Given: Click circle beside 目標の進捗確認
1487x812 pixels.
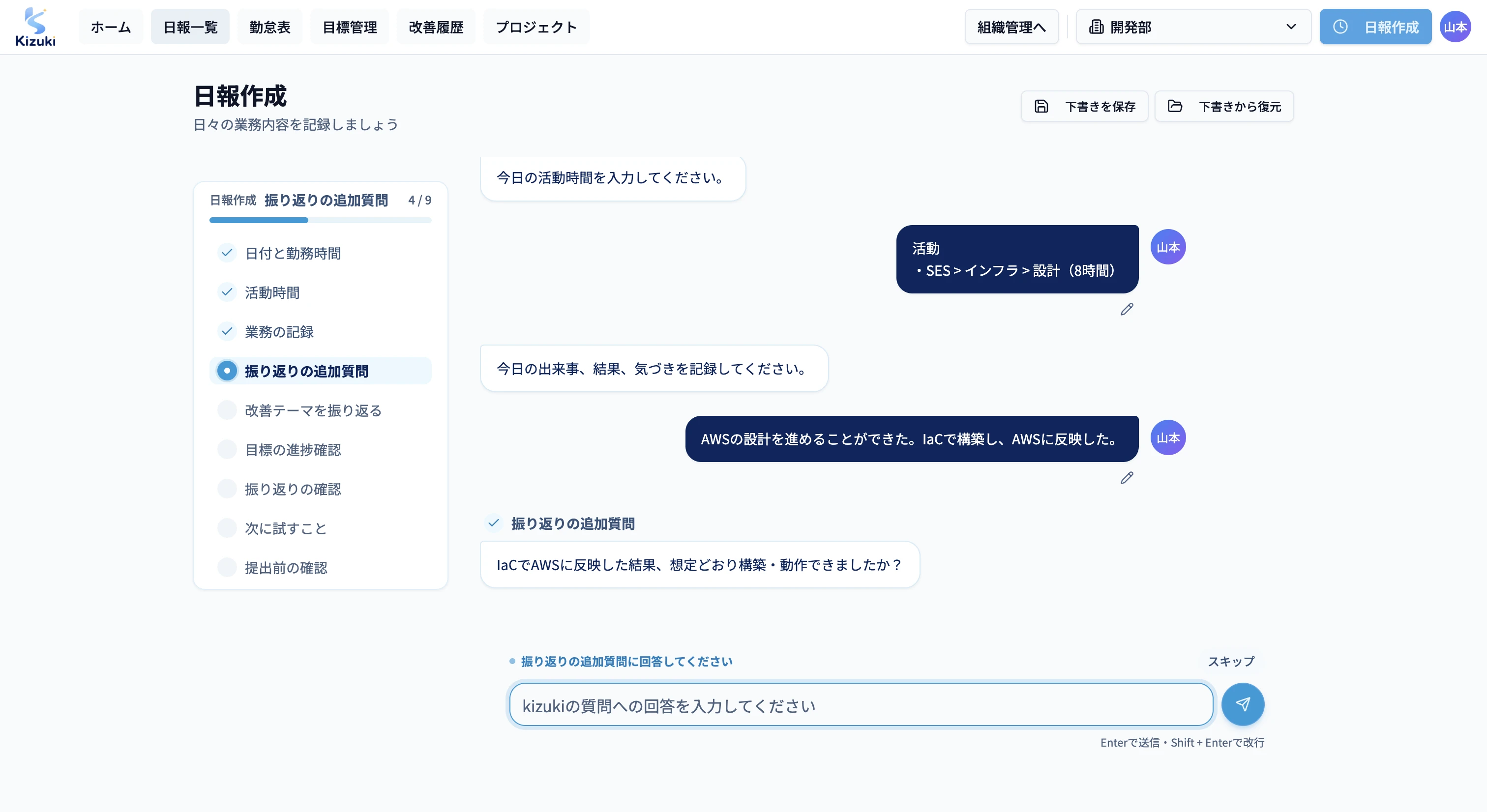Looking at the screenshot, I should (x=227, y=449).
